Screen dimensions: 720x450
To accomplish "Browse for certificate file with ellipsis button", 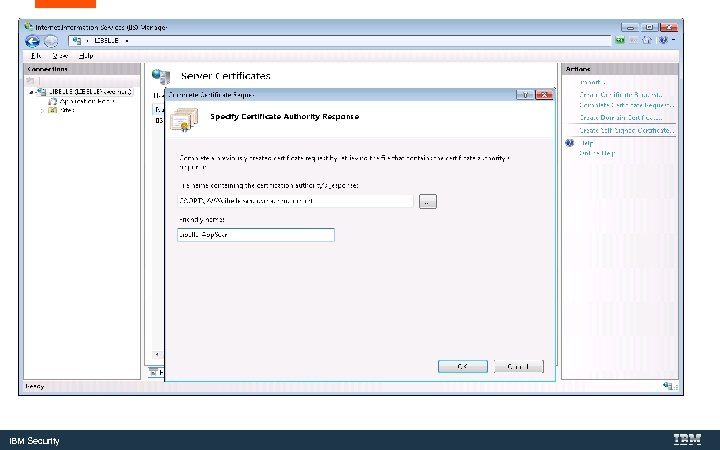I will (x=428, y=202).
